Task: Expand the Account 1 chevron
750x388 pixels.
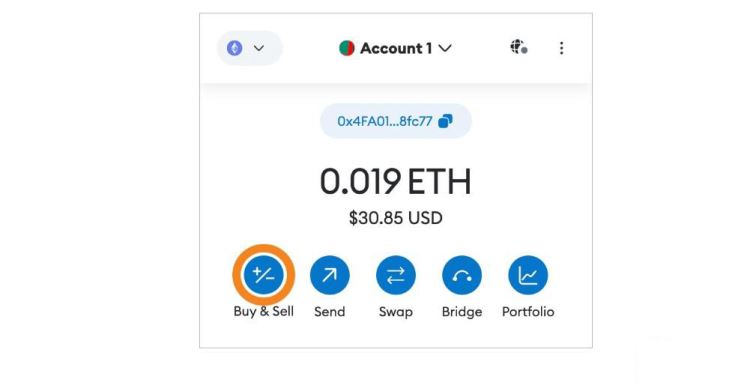Action: 445,48
